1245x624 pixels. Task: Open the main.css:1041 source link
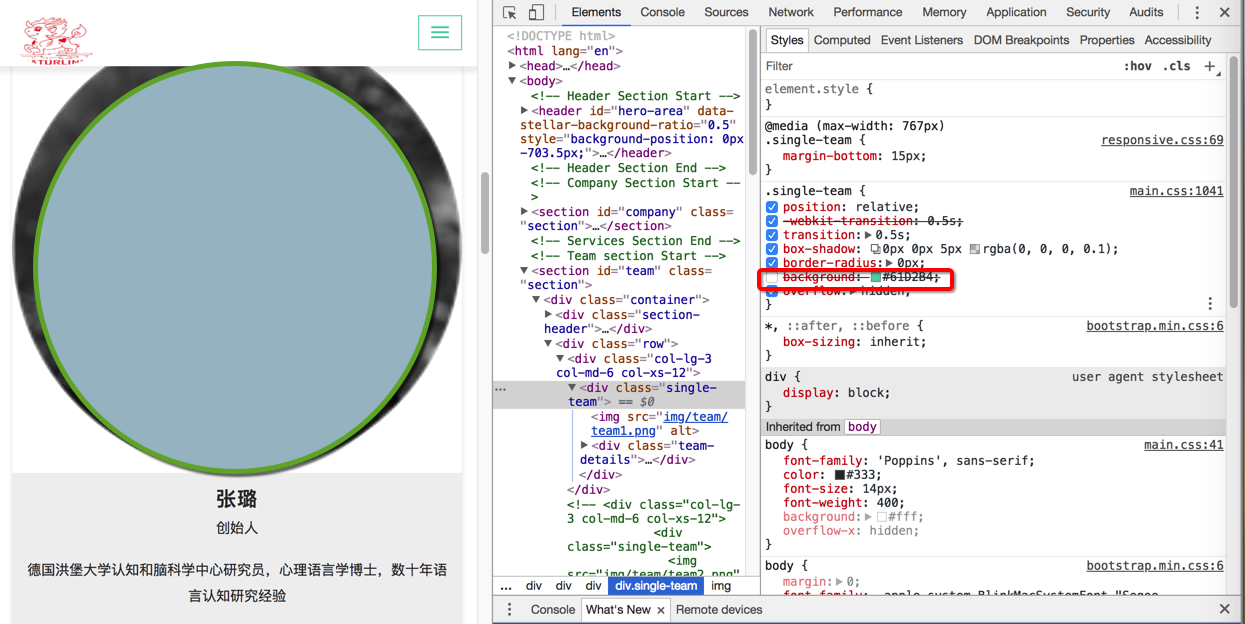tap(1176, 191)
